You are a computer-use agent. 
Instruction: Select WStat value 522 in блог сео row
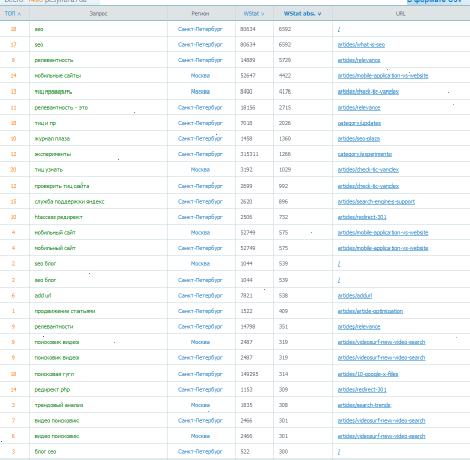pyautogui.click(x=245, y=452)
